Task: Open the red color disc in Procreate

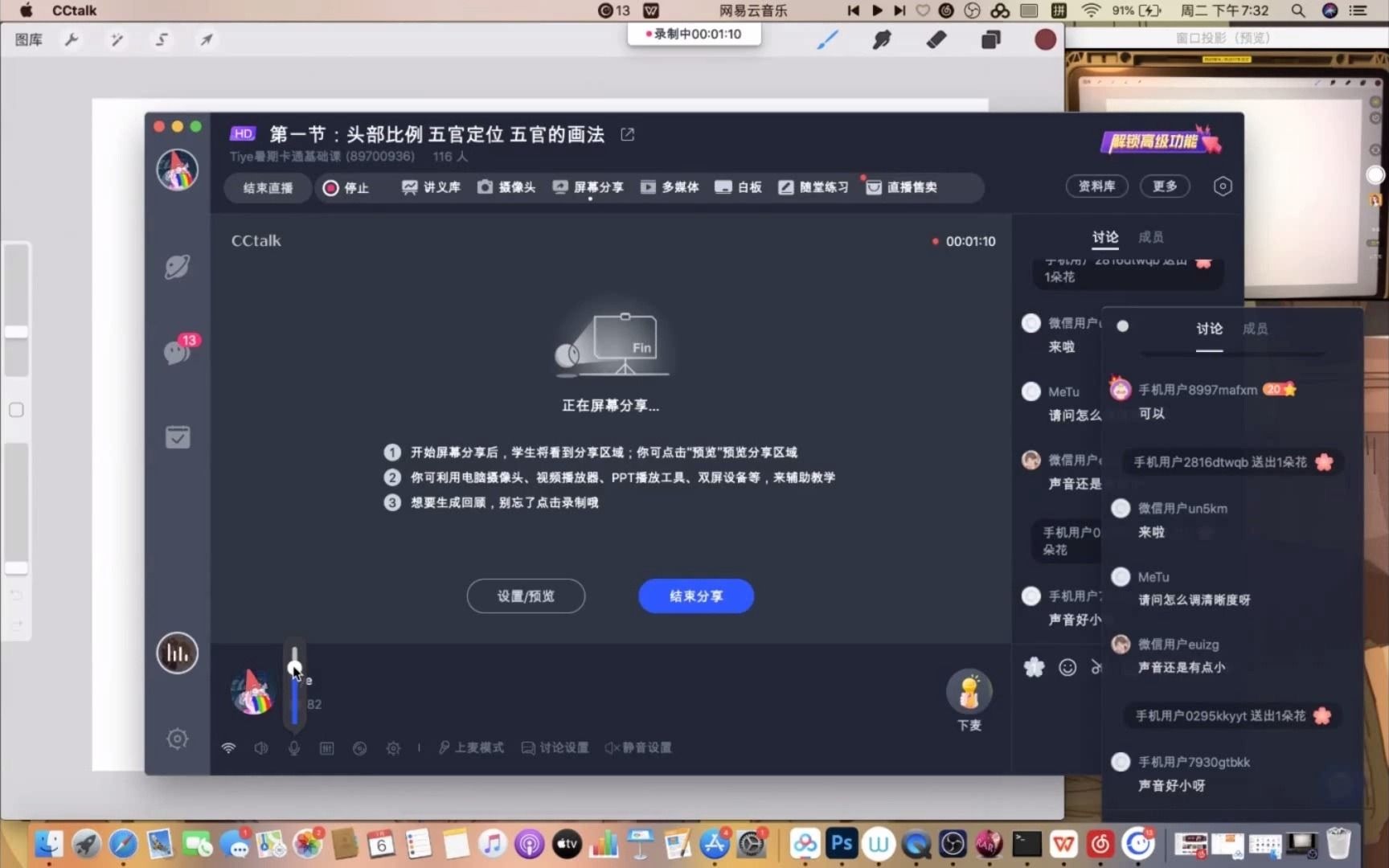Action: [1045, 39]
